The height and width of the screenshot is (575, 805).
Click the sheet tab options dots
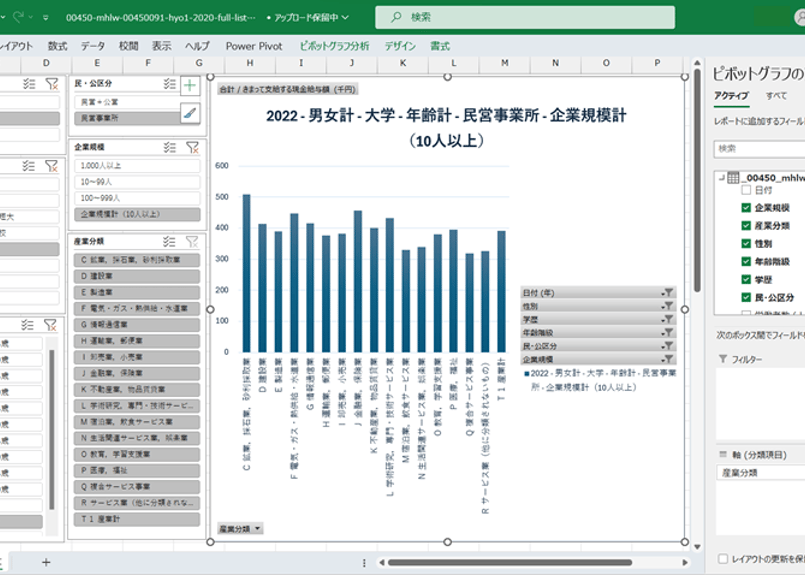tap(364, 563)
